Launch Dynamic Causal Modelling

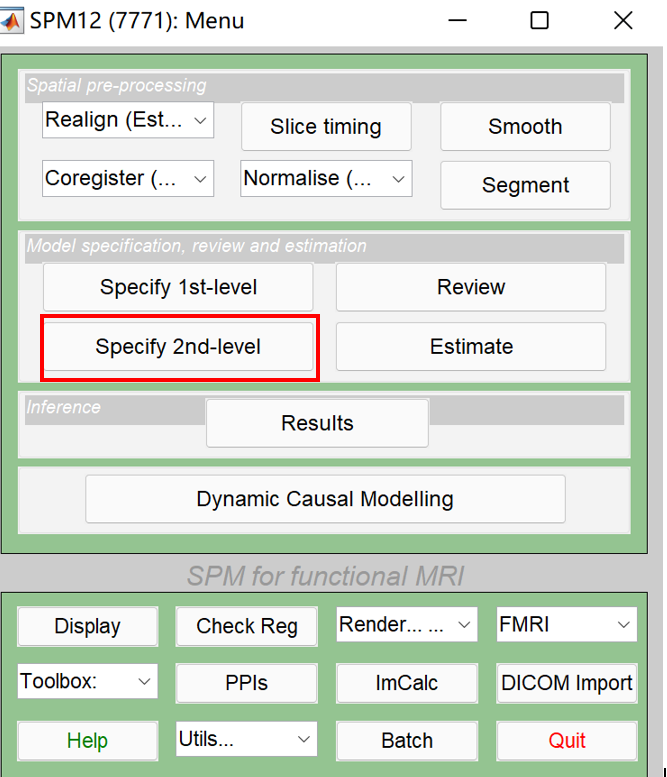click(325, 499)
